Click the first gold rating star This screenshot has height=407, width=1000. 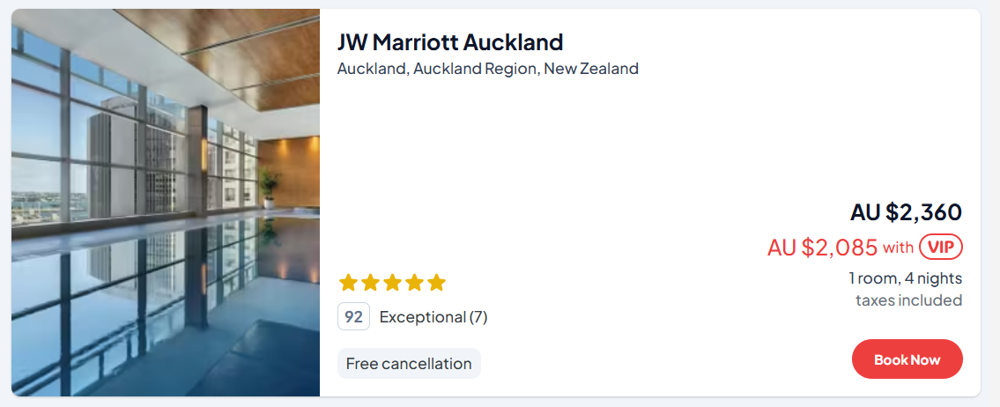tap(348, 283)
